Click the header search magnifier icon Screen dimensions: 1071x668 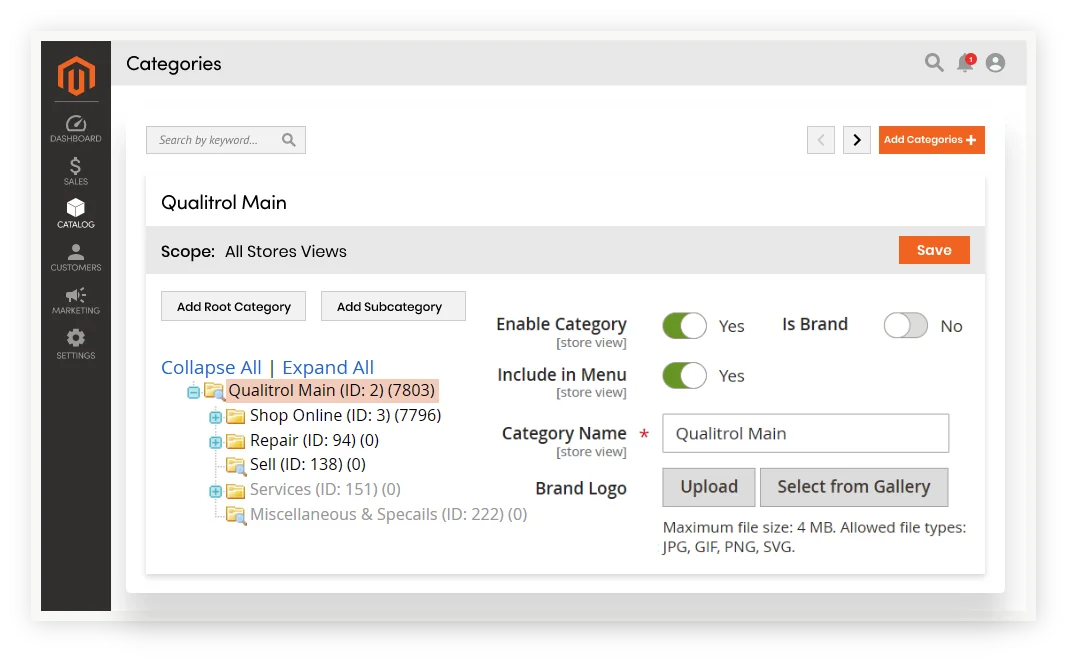coord(934,63)
